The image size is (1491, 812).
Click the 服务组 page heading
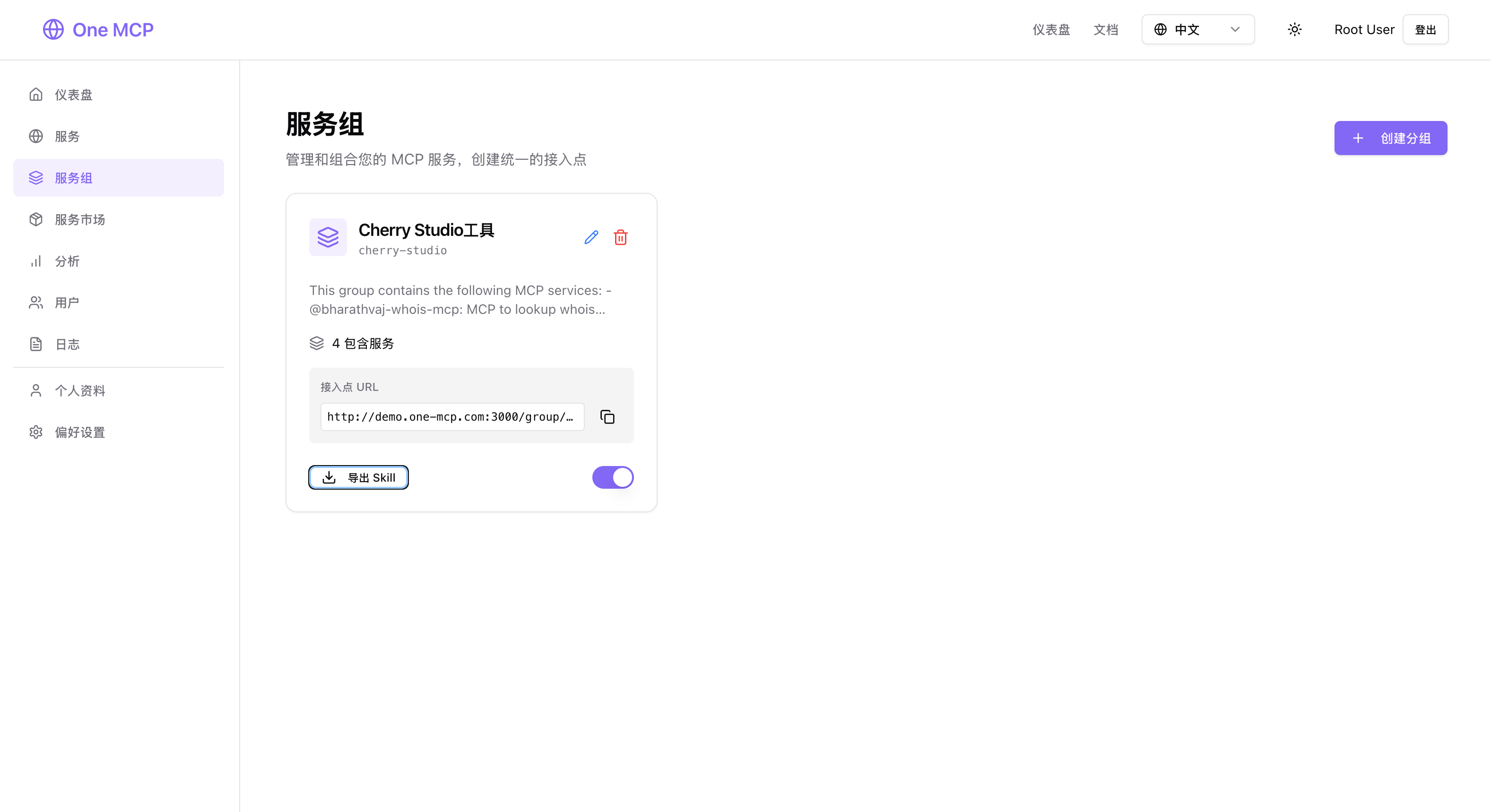(x=325, y=124)
